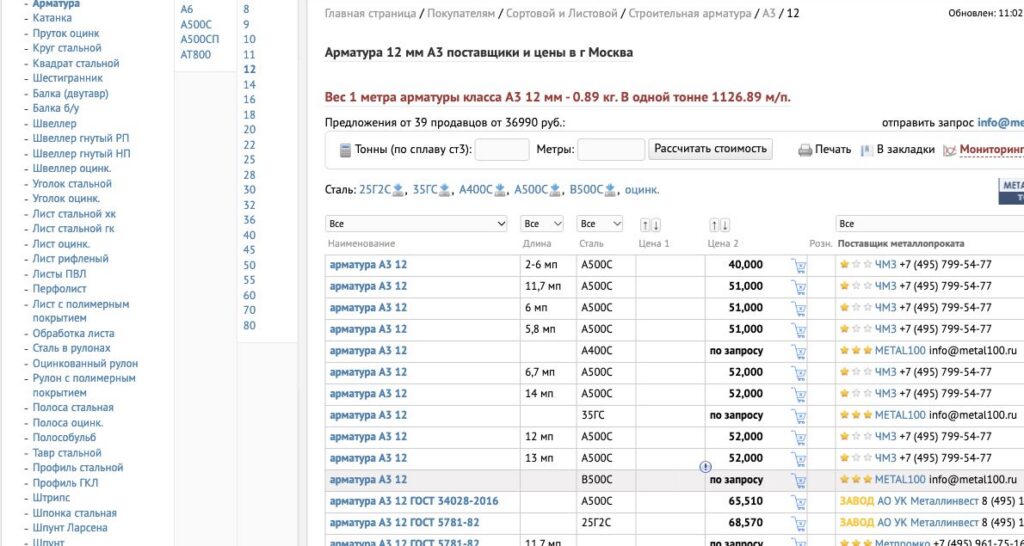The image size is (1024, 546).
Task: Open the Наименование filter dropdown
Action: point(417,224)
